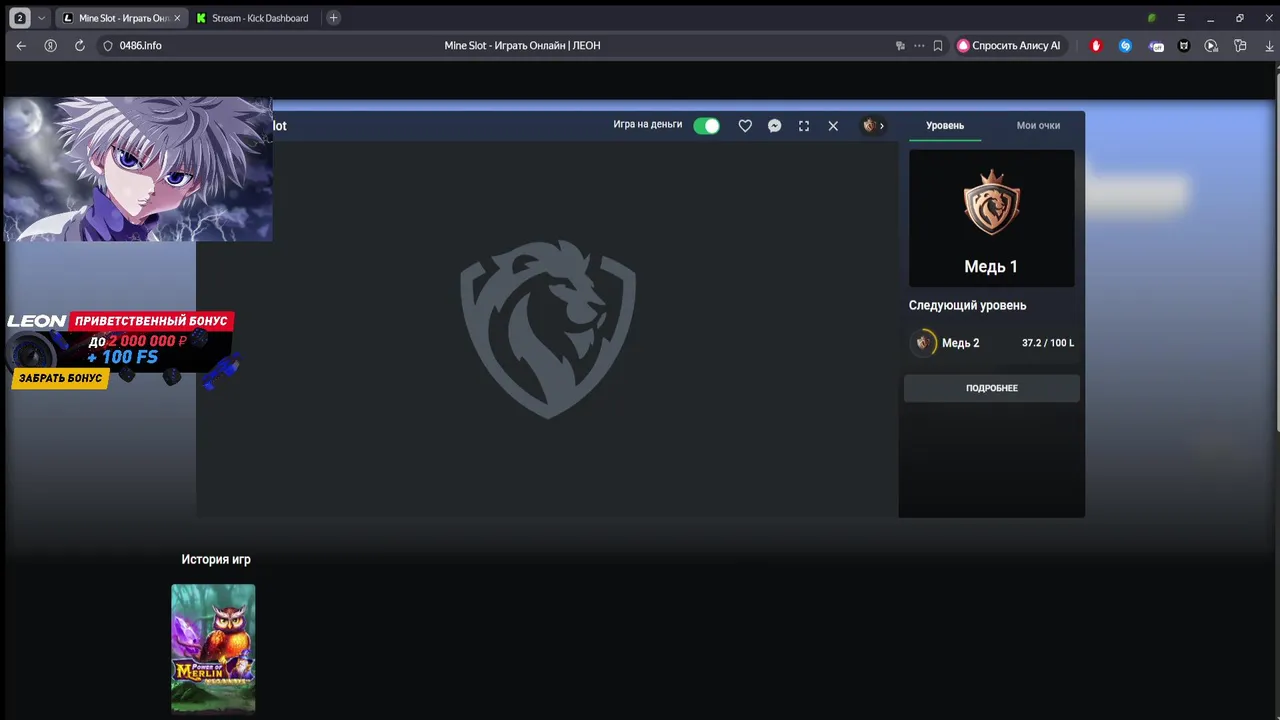This screenshot has width=1280, height=720.
Task: Click the 'Медь 2' level label
Action: click(961, 343)
